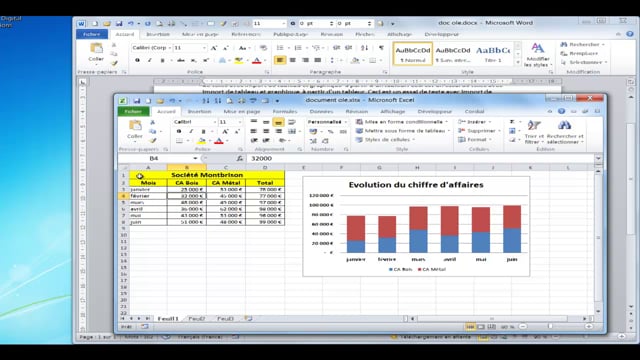Open Trier et filtrer in Excel
This screenshot has height=360, width=640.
click(x=534, y=132)
